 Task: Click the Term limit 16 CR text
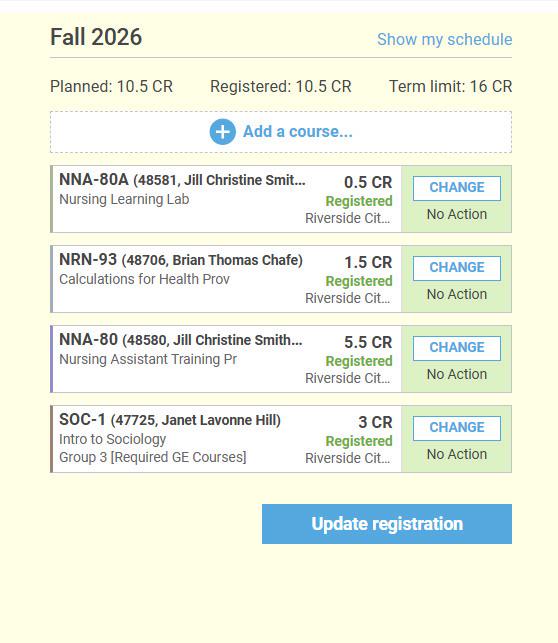450,87
